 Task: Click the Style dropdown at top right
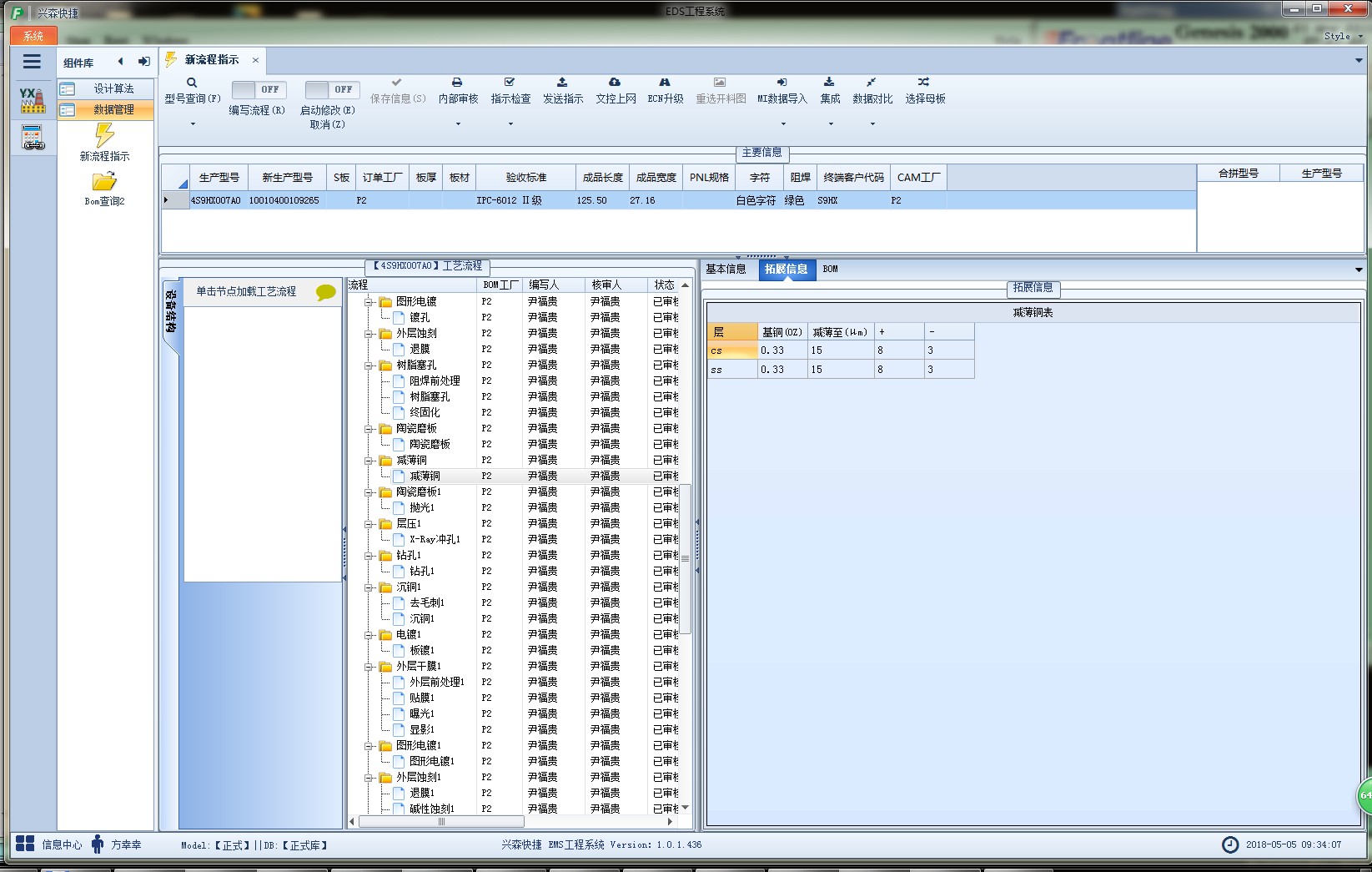(x=1342, y=36)
